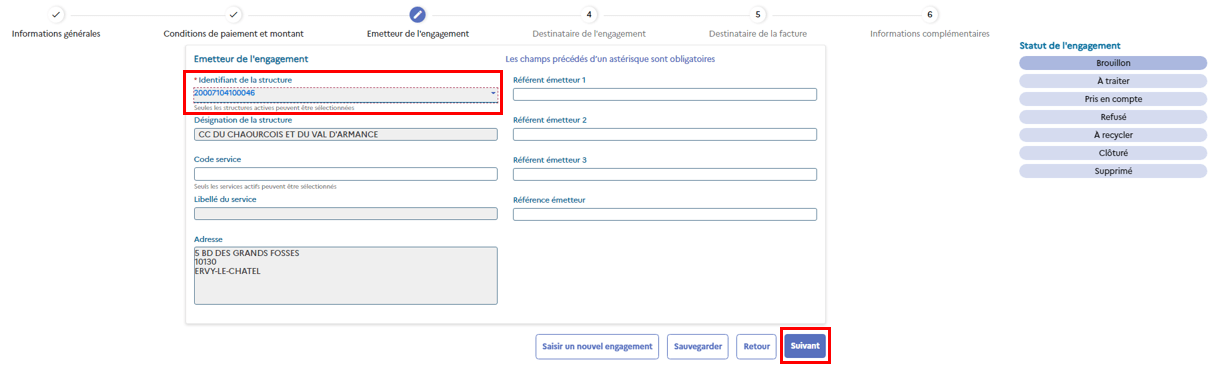The width and height of the screenshot is (1210, 373).
Task: Focus the Code service input
Action: (345, 174)
